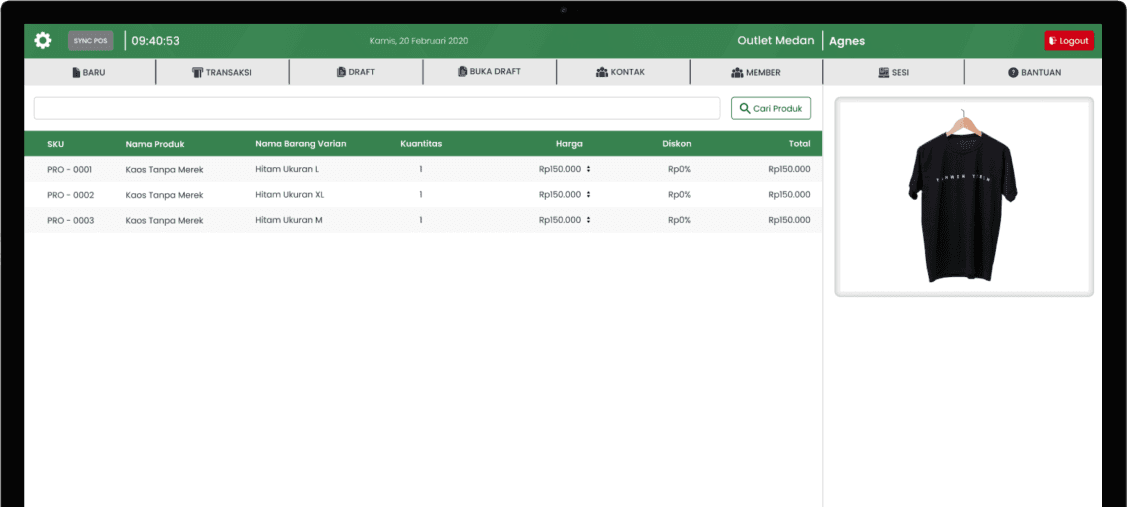
Task: Open the Transaksi menu tab
Action: coord(222,72)
